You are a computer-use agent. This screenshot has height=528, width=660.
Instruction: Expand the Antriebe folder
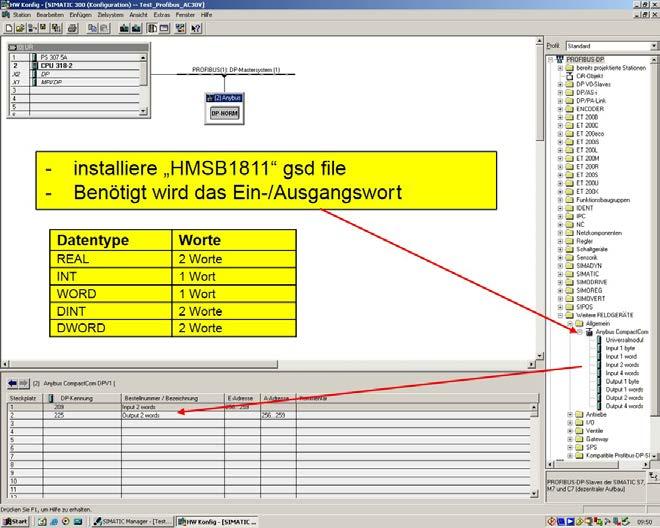click(x=570, y=414)
